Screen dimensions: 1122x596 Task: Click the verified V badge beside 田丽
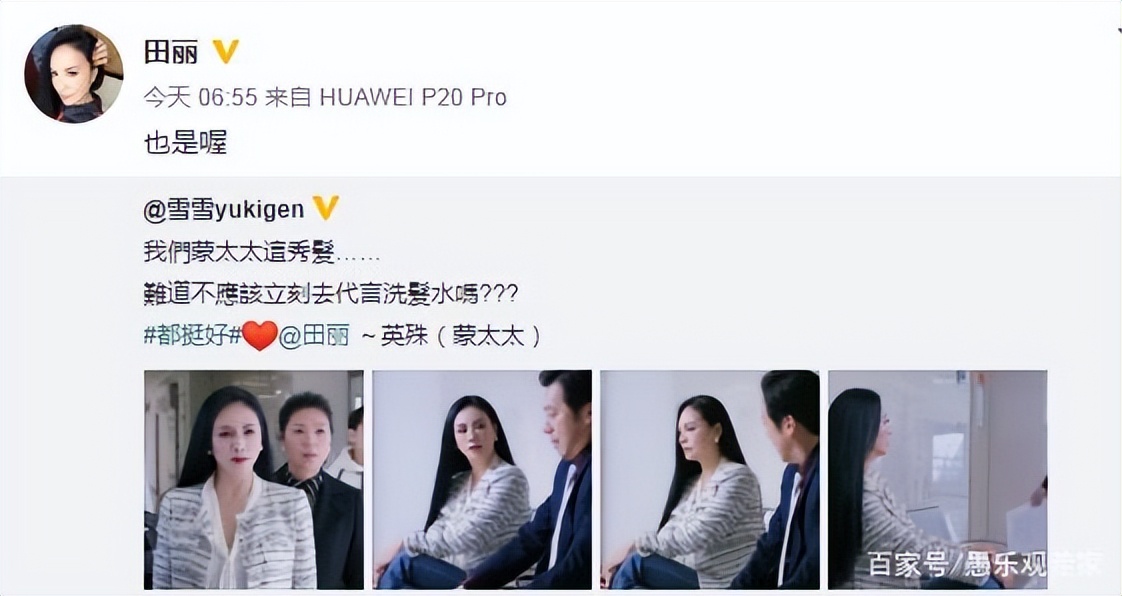pos(226,52)
